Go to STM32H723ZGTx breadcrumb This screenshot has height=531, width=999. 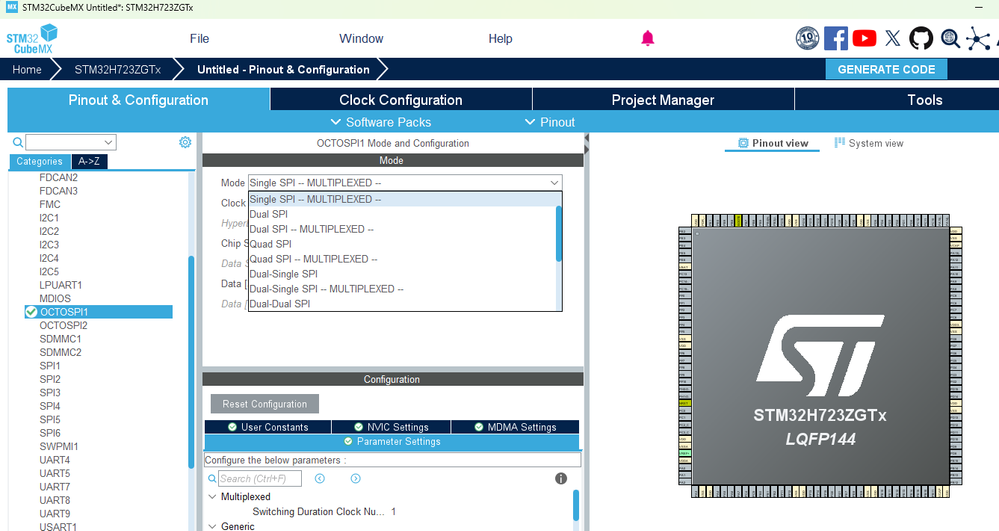click(x=117, y=69)
